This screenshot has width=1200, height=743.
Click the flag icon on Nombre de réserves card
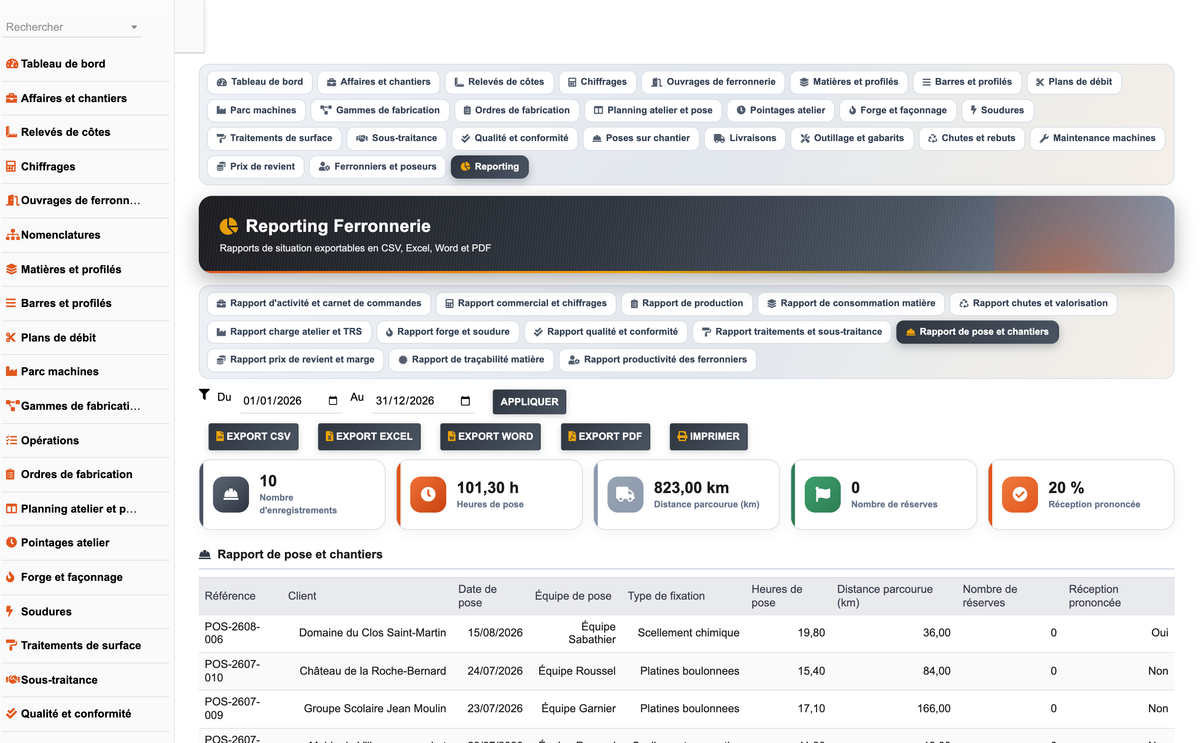point(822,494)
